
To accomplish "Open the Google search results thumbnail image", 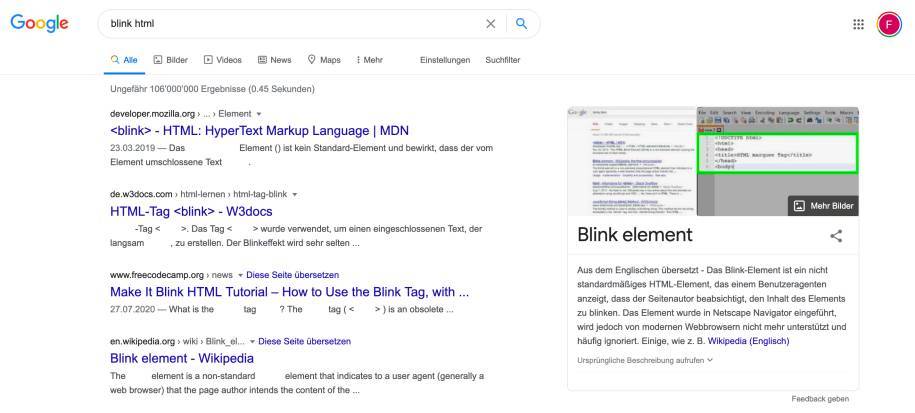I will tap(631, 161).
